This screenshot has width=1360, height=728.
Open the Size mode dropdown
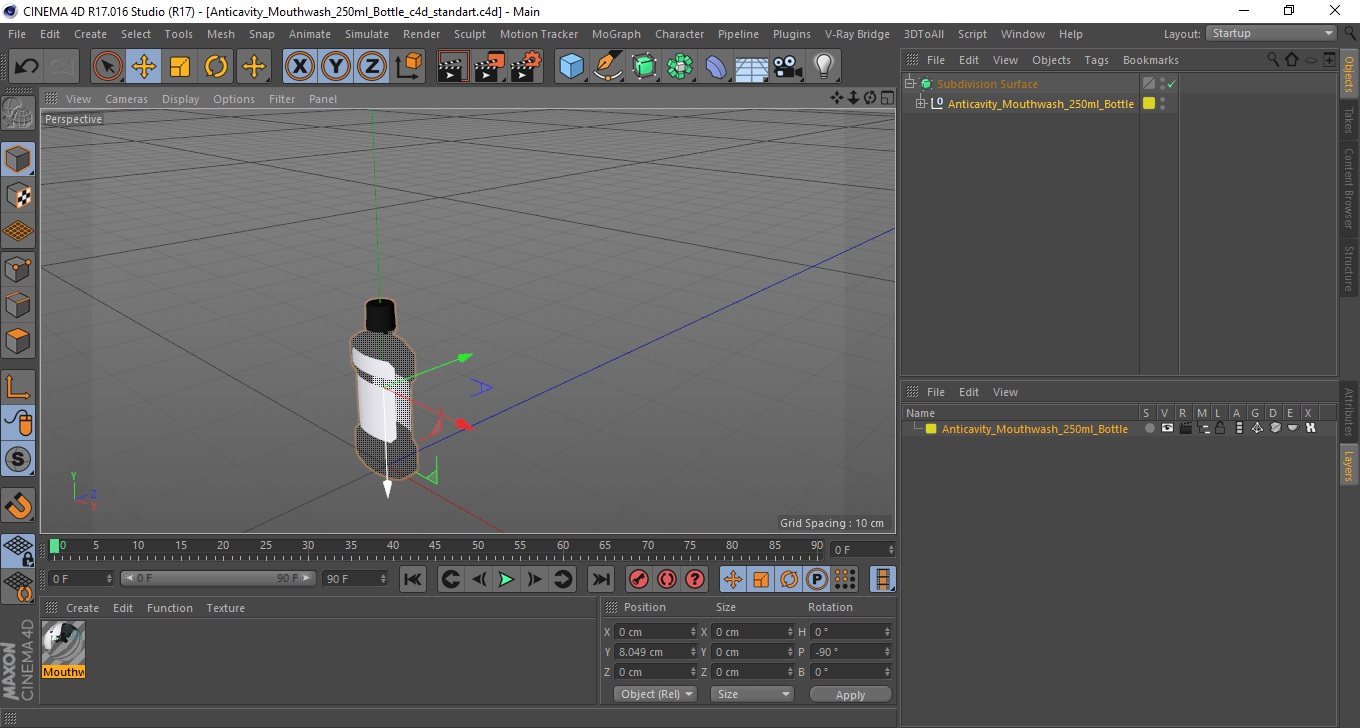752,694
